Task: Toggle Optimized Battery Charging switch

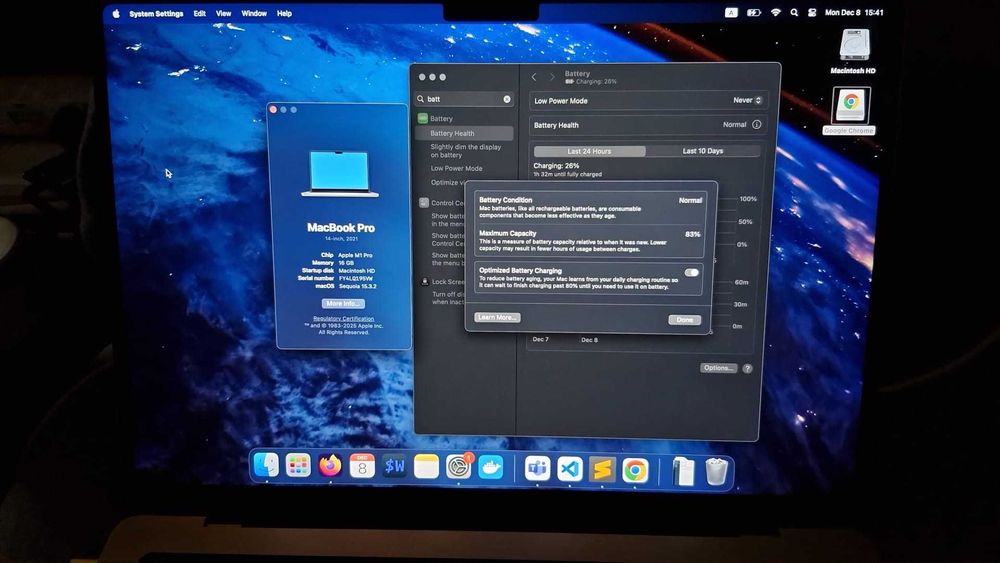Action: (691, 273)
